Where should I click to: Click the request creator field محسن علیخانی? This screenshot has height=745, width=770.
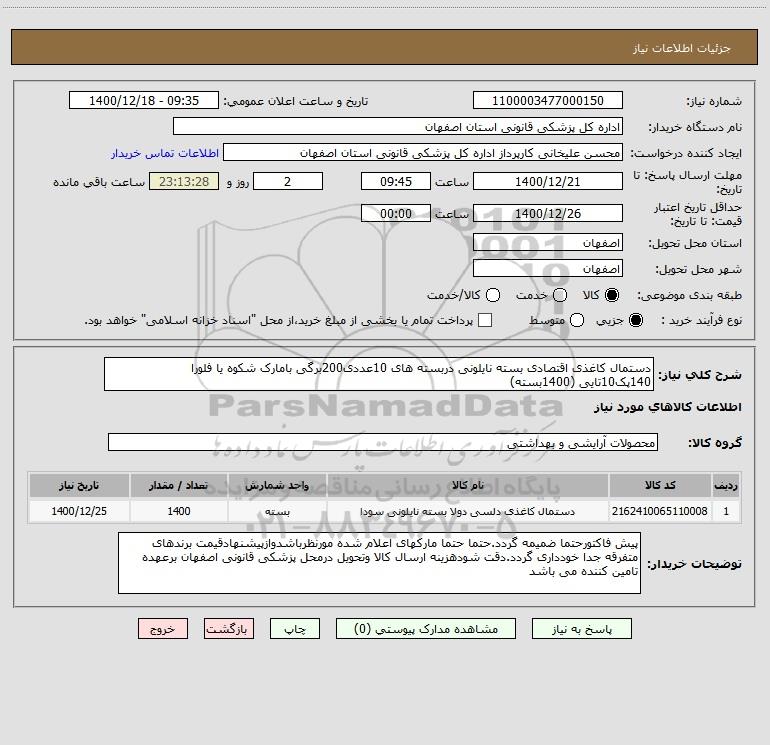coord(423,152)
